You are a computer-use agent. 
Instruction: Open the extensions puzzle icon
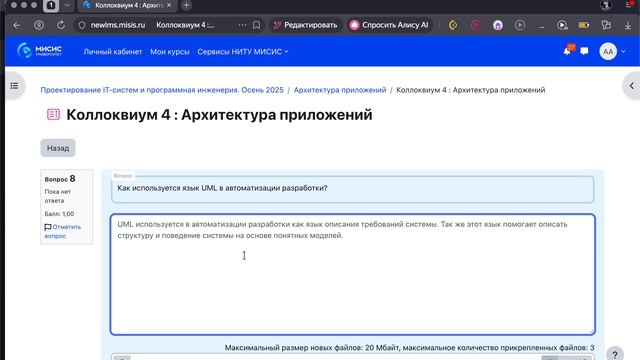click(606, 25)
